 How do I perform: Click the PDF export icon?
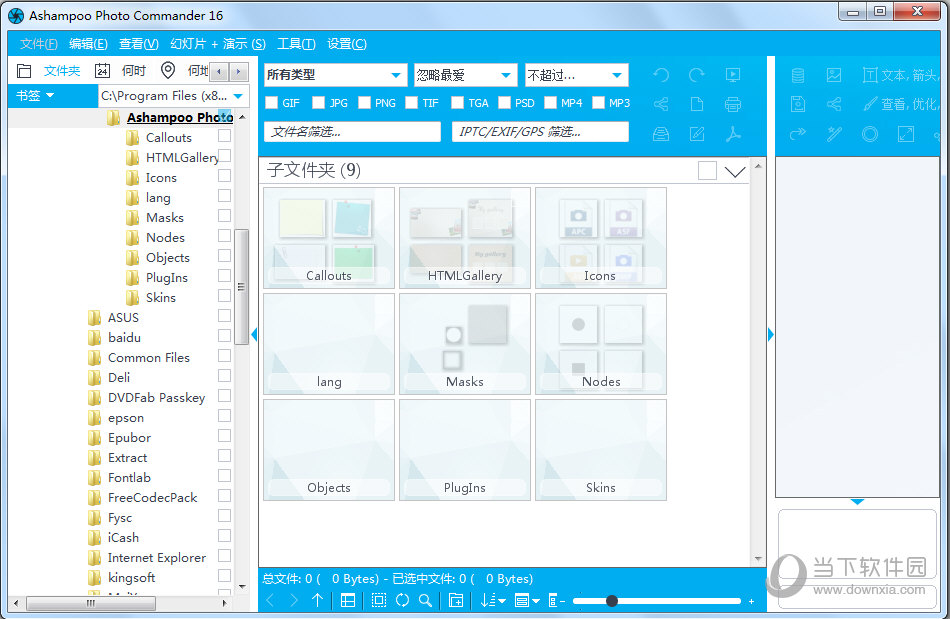tap(733, 134)
